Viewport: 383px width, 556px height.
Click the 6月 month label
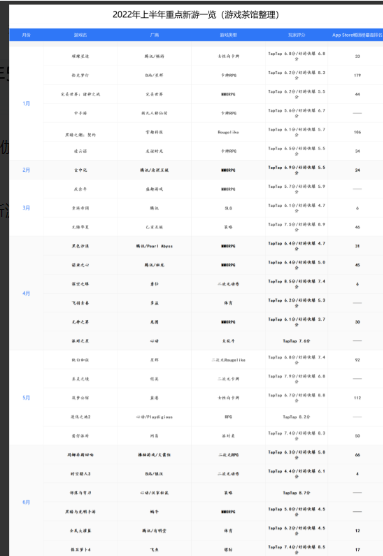click(26, 502)
